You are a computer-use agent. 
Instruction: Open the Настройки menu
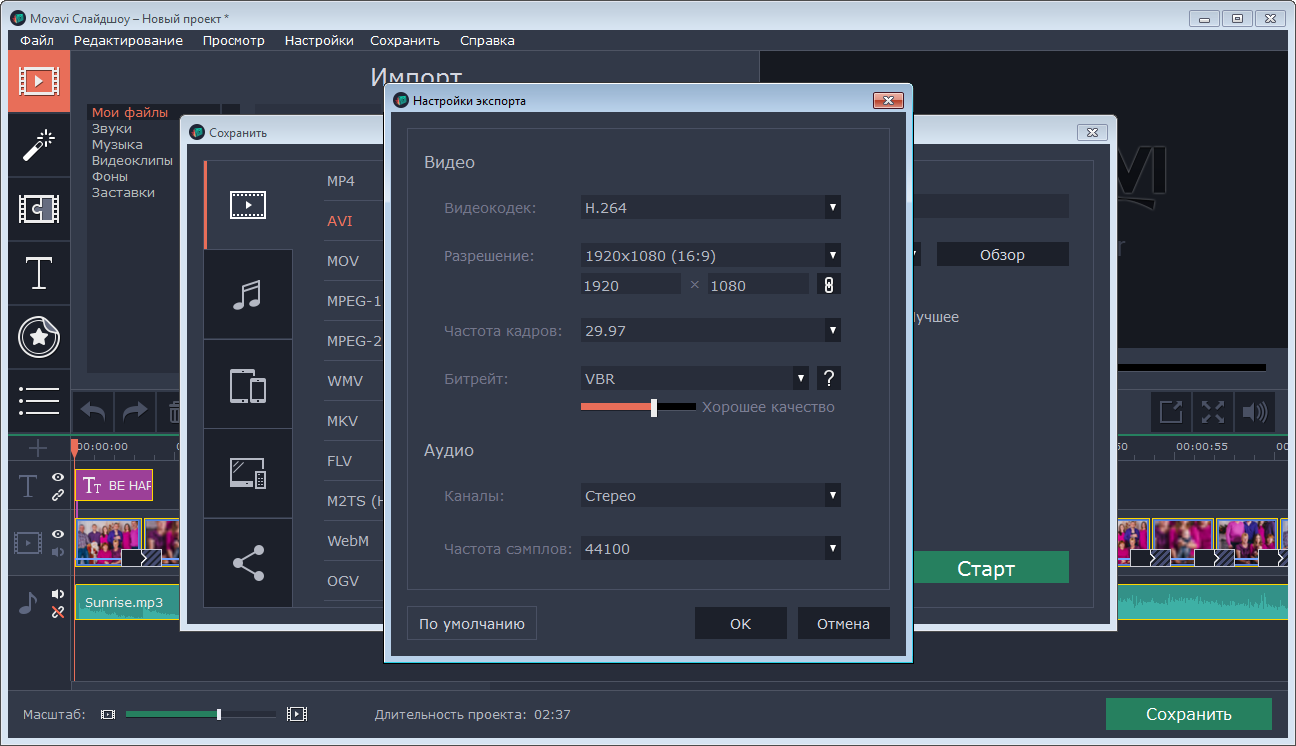pos(318,41)
